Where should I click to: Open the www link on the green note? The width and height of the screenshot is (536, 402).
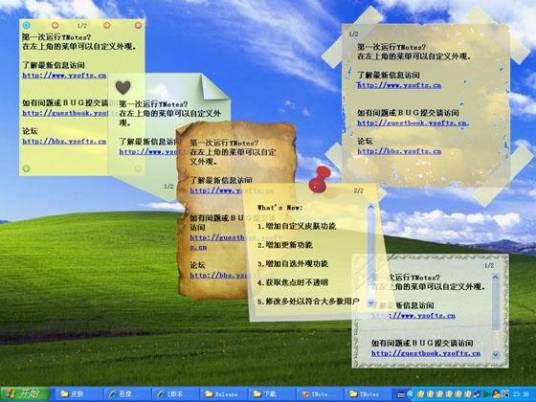point(148,151)
